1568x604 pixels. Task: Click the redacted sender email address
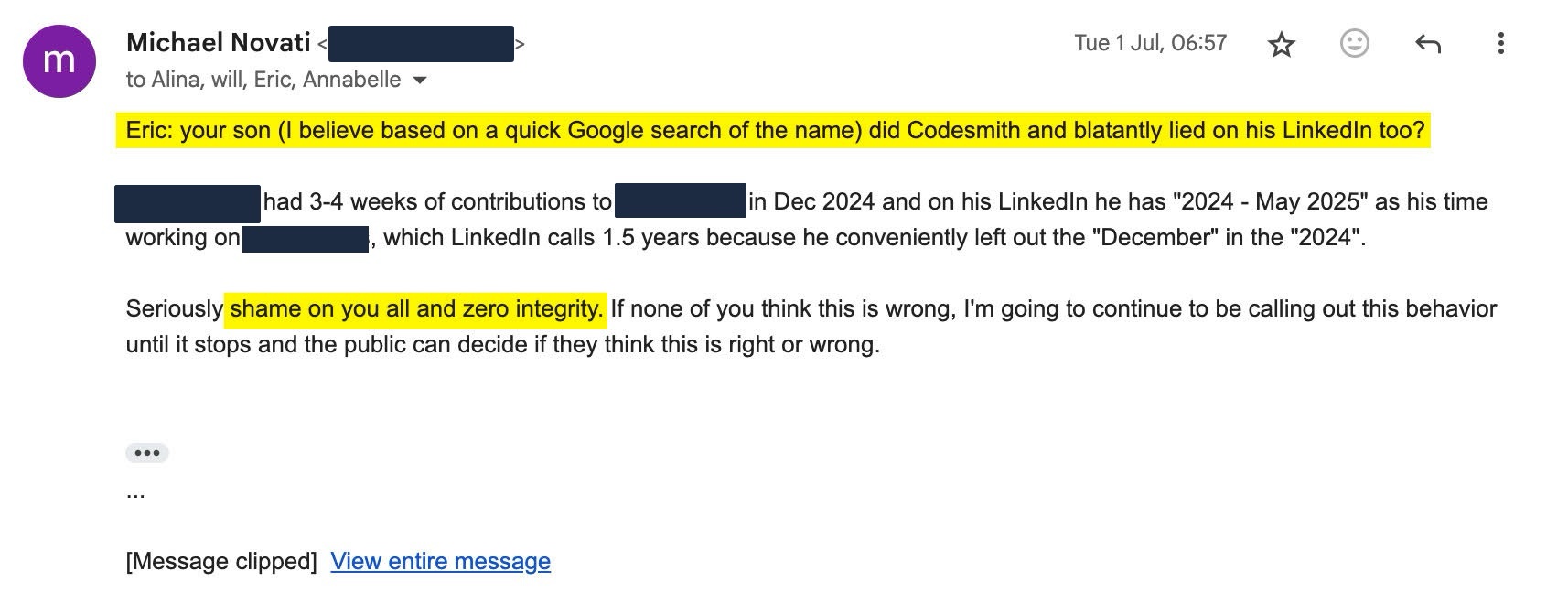pyautogui.click(x=420, y=43)
